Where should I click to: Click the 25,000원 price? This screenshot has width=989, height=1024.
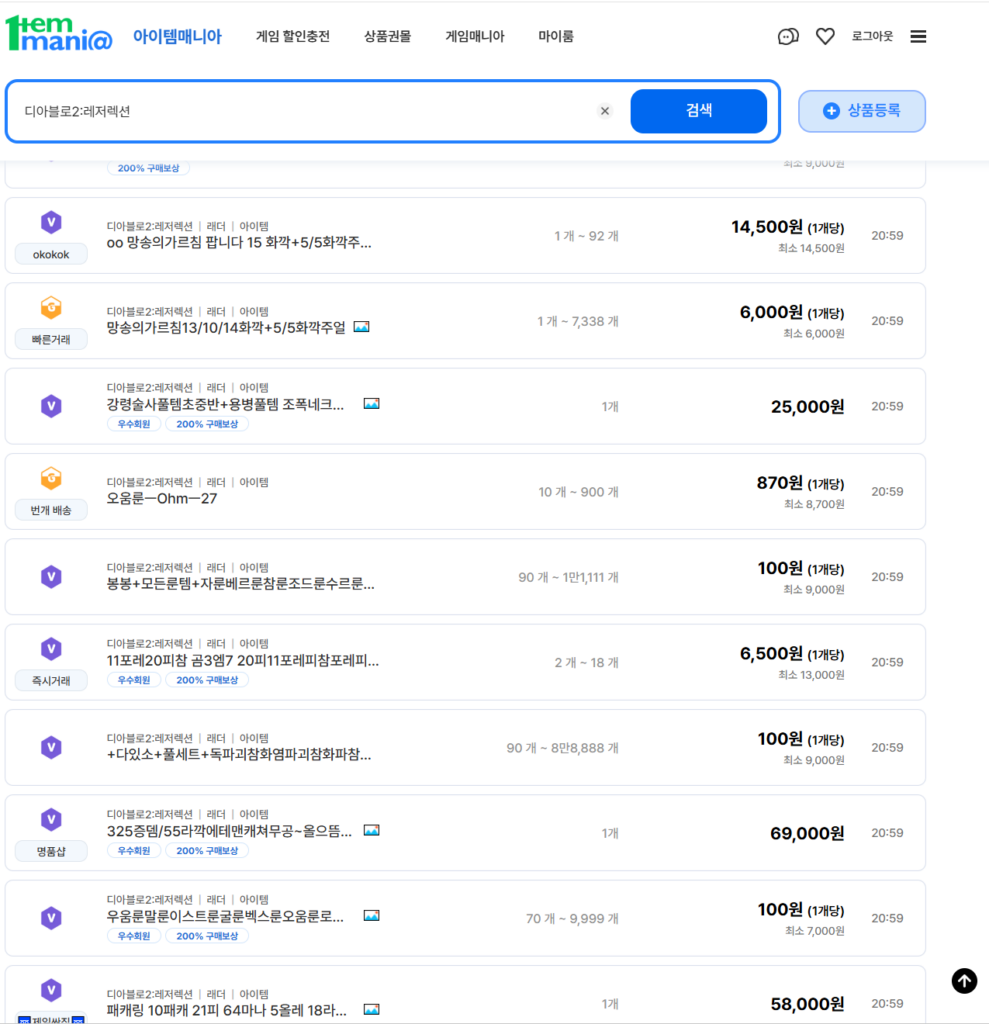click(807, 406)
